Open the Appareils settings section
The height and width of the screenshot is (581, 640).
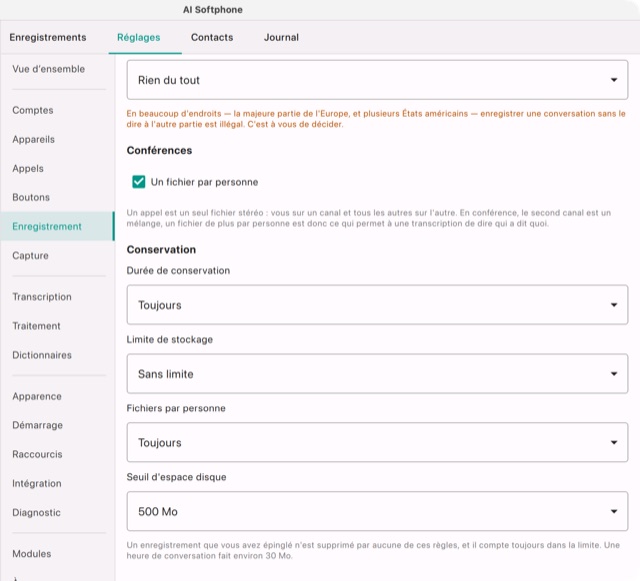tap(57, 139)
